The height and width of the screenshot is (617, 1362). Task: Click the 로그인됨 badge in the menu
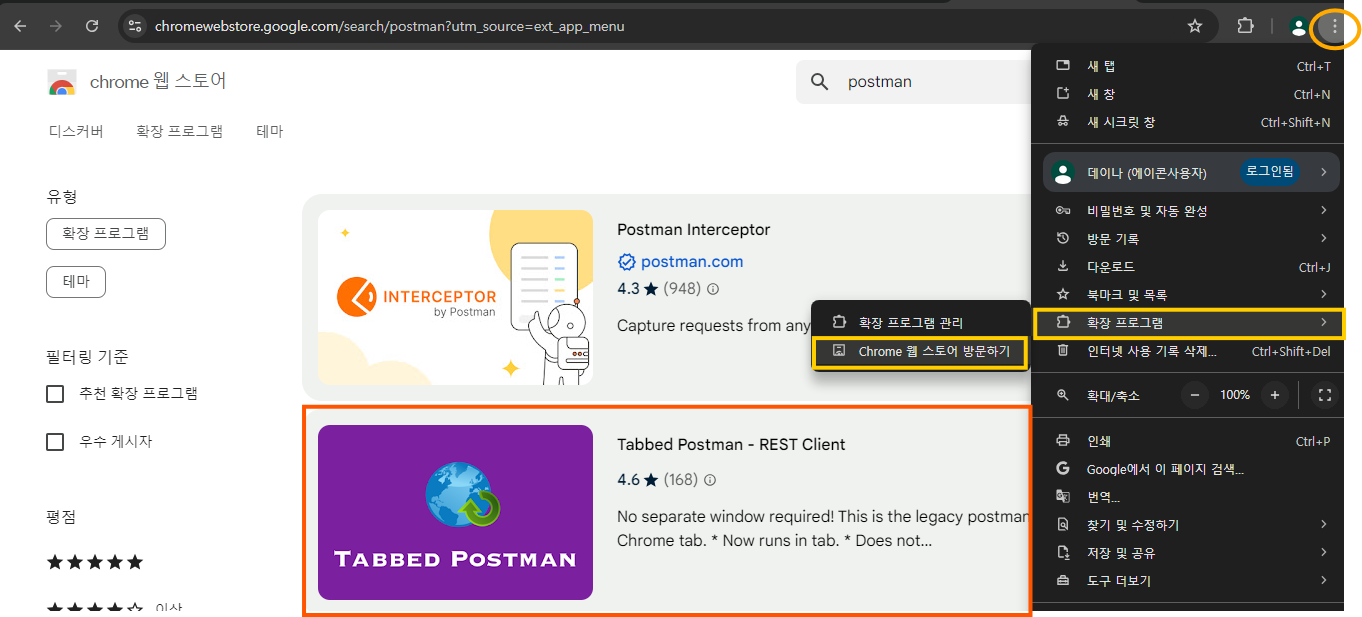(1270, 172)
